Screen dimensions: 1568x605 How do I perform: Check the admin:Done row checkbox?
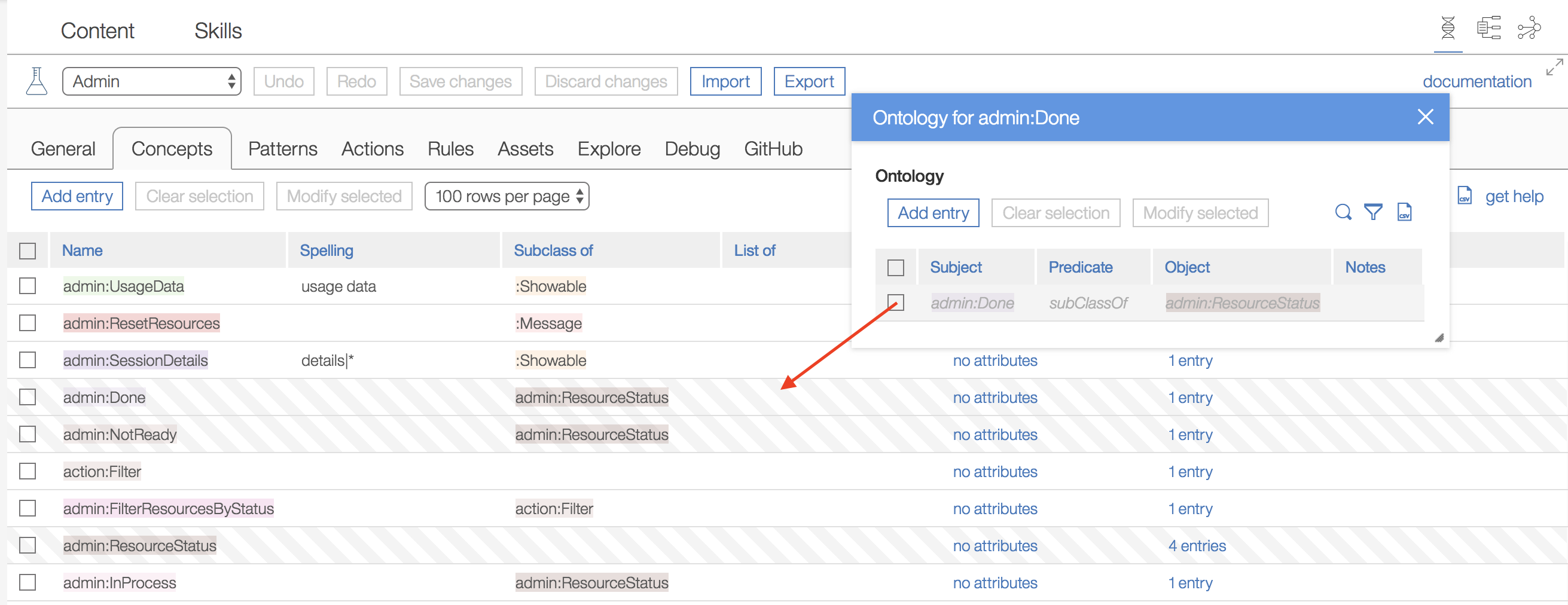click(x=28, y=398)
